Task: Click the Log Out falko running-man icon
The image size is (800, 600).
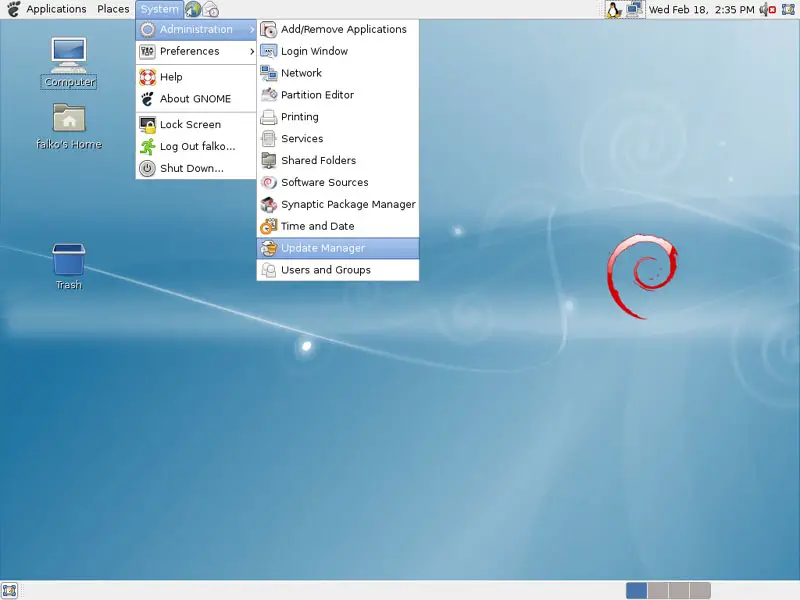Action: pos(147,146)
